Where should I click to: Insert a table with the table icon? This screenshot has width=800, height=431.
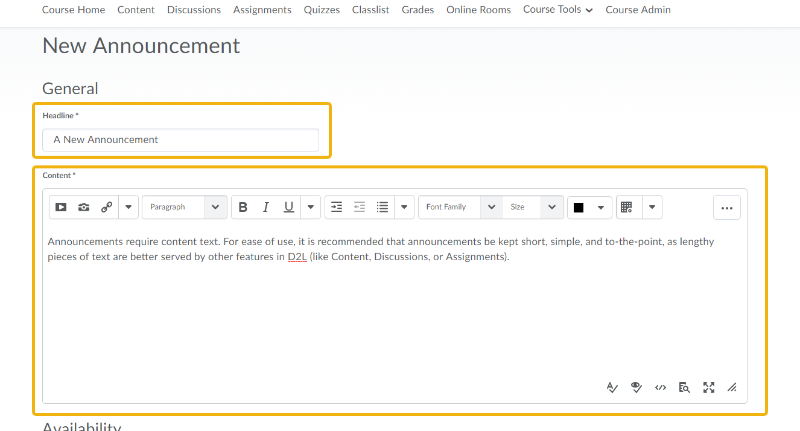pyautogui.click(x=627, y=207)
